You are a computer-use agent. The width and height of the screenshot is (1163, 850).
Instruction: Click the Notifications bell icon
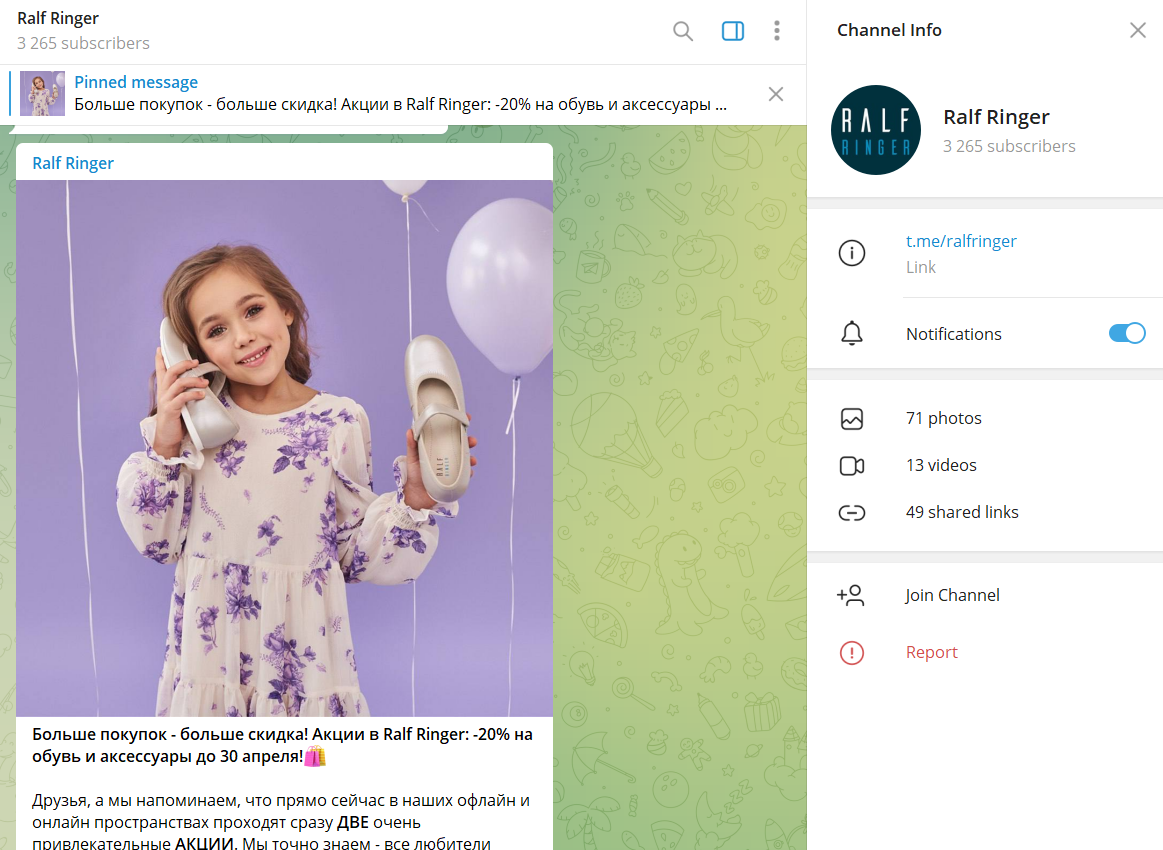coord(851,334)
